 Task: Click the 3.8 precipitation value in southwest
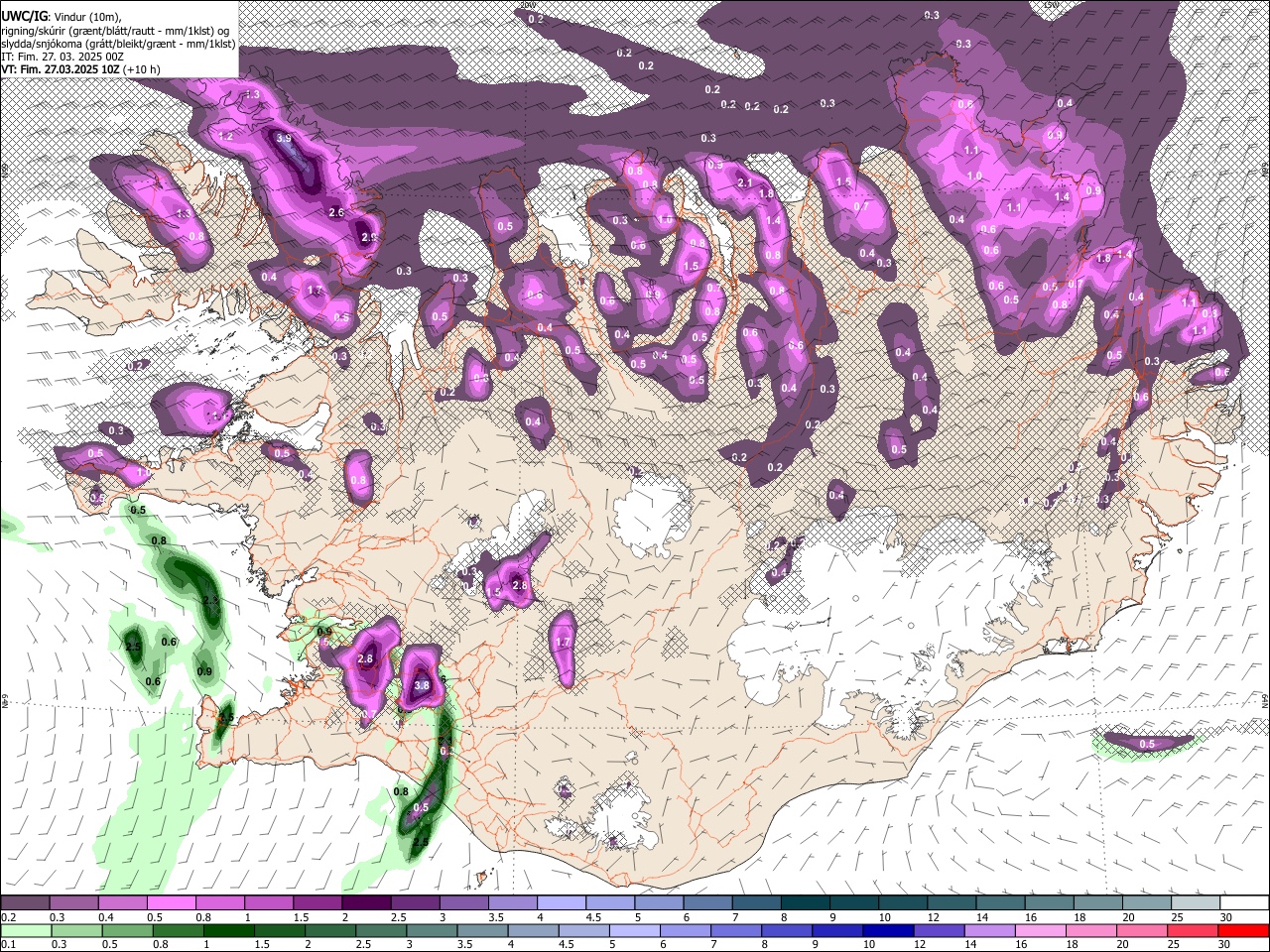coord(421,685)
